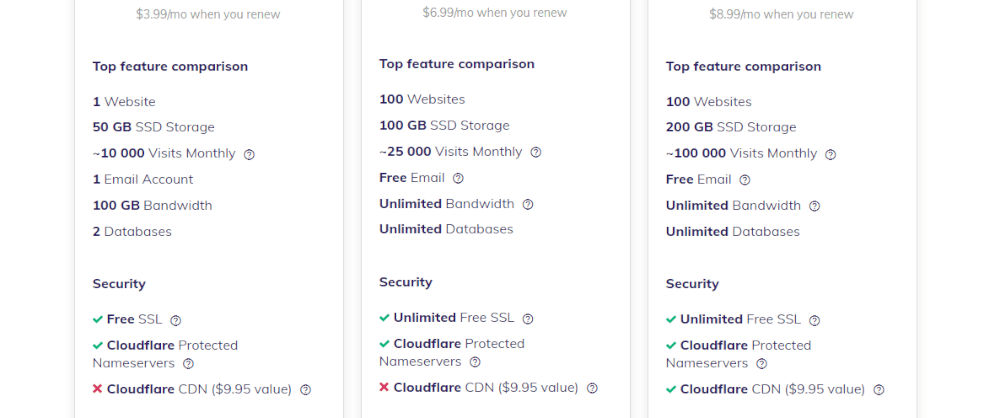
Task: Click the "$3.99/mo when you renew" text
Action: pyautogui.click(x=208, y=15)
